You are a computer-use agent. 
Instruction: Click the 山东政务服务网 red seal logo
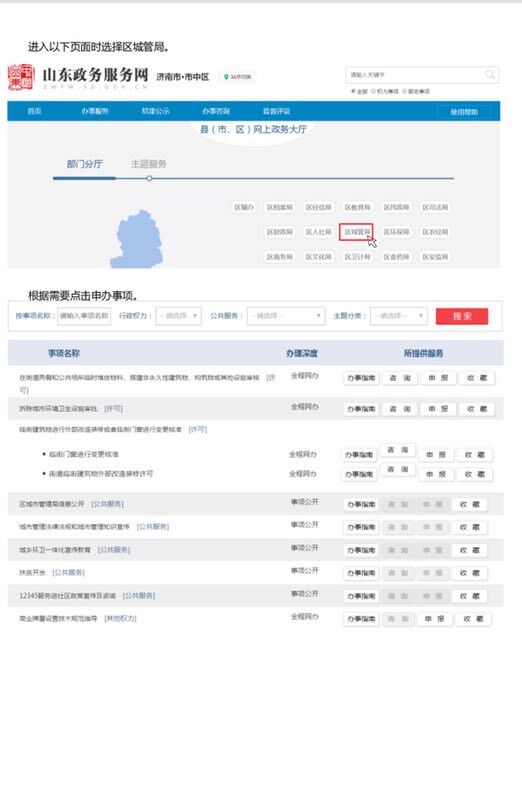[x=21, y=77]
